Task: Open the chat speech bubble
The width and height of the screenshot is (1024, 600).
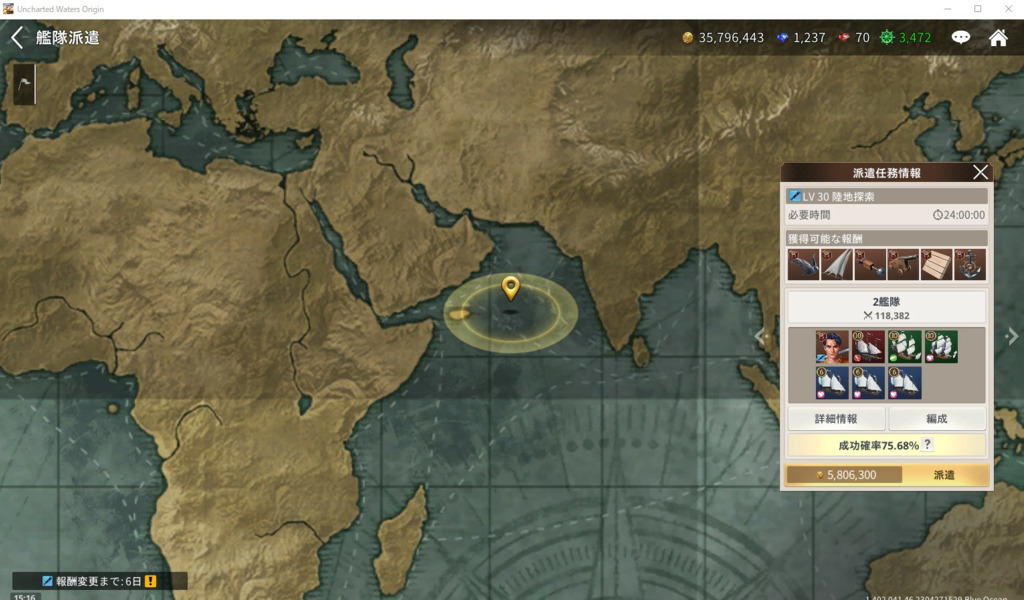Action: pyautogui.click(x=960, y=37)
